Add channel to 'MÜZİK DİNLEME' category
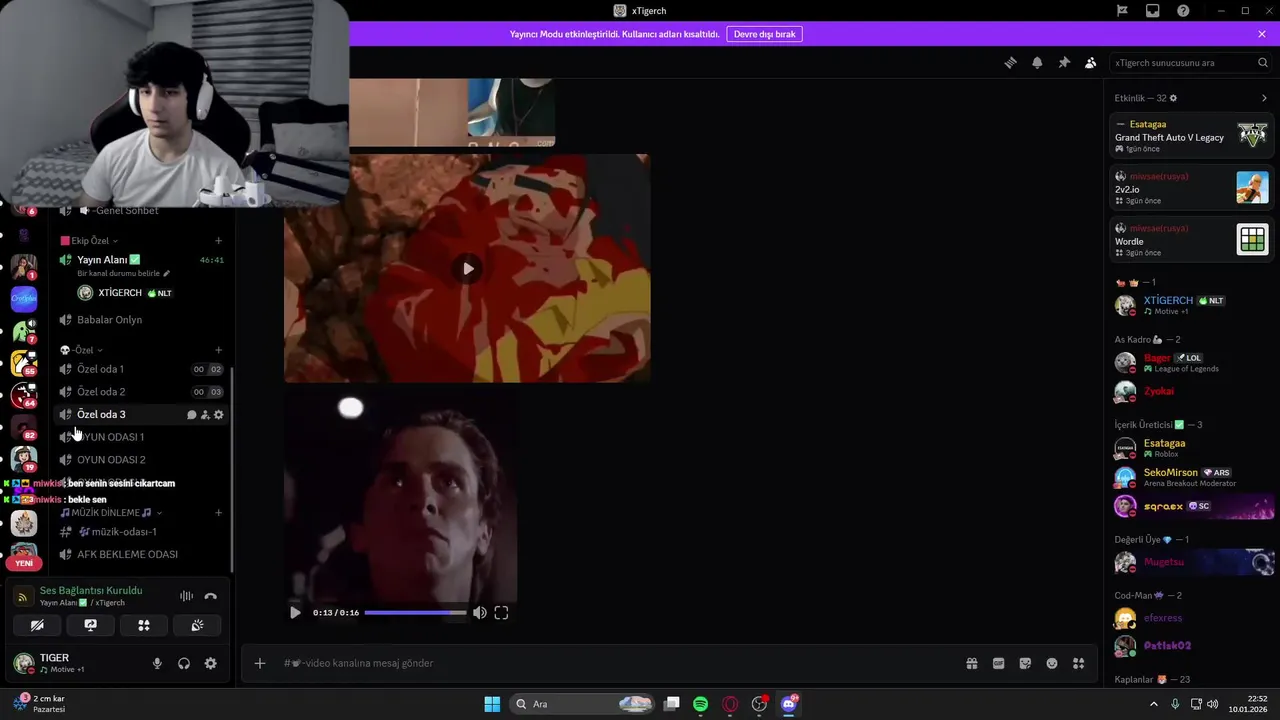 click(218, 513)
